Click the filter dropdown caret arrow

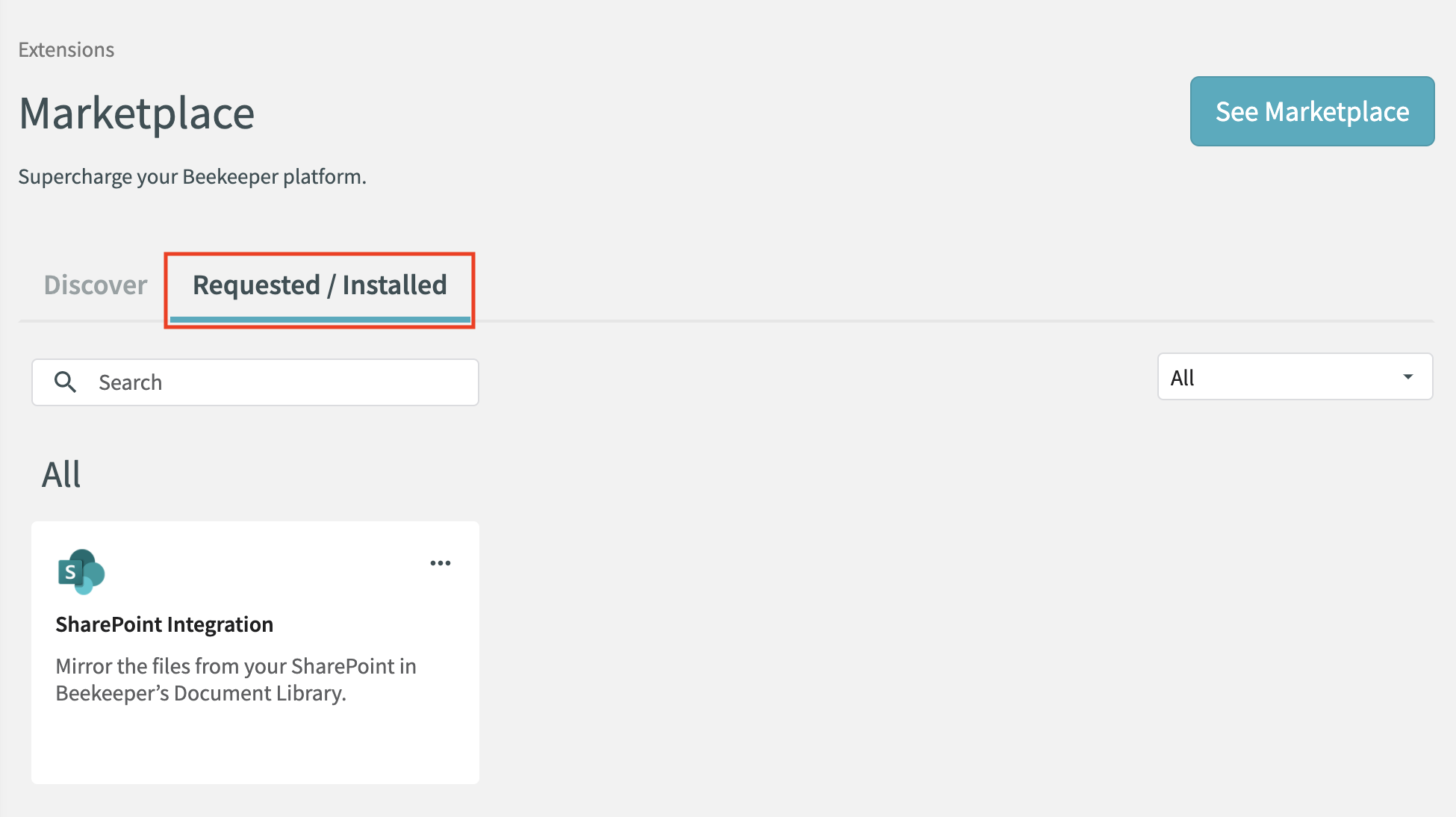pyautogui.click(x=1407, y=377)
